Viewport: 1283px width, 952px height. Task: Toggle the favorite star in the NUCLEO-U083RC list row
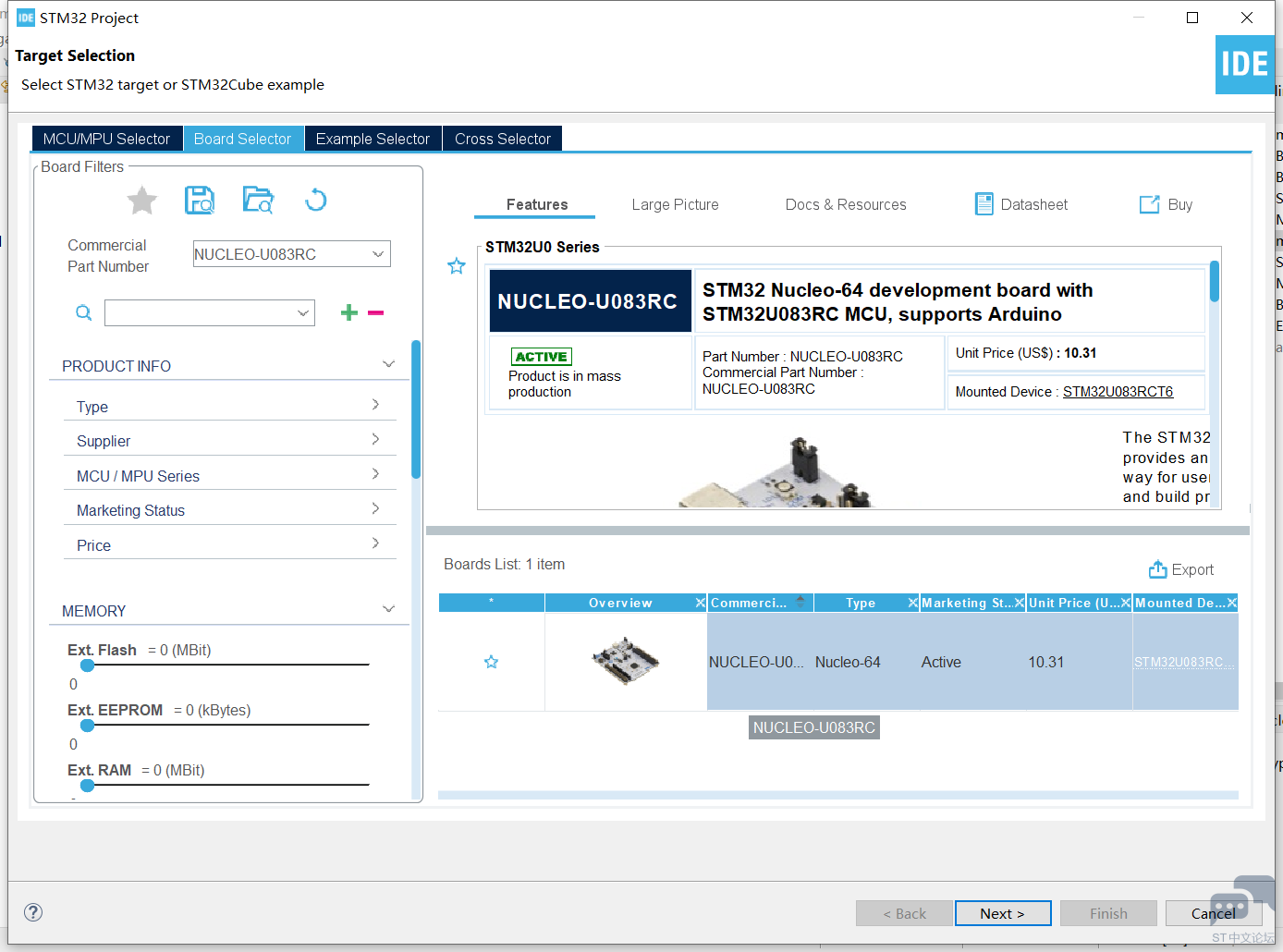click(491, 662)
